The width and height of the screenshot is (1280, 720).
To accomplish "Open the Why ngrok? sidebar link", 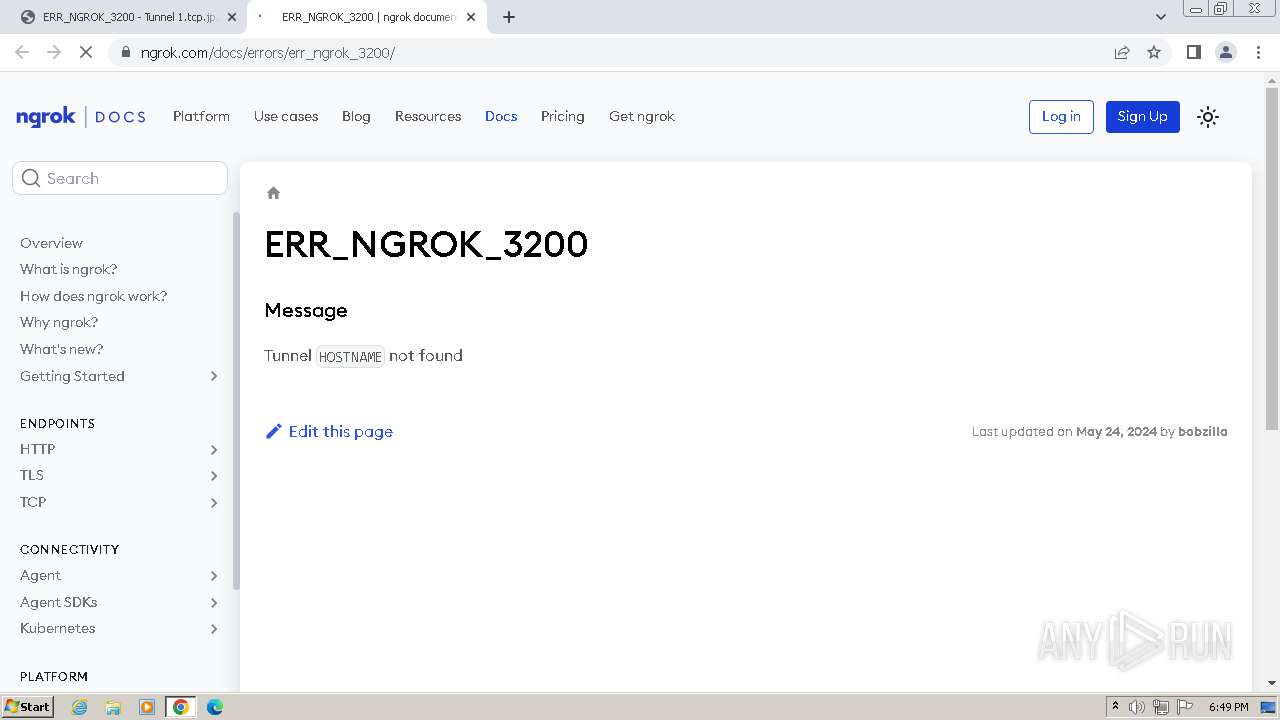I will 59,322.
